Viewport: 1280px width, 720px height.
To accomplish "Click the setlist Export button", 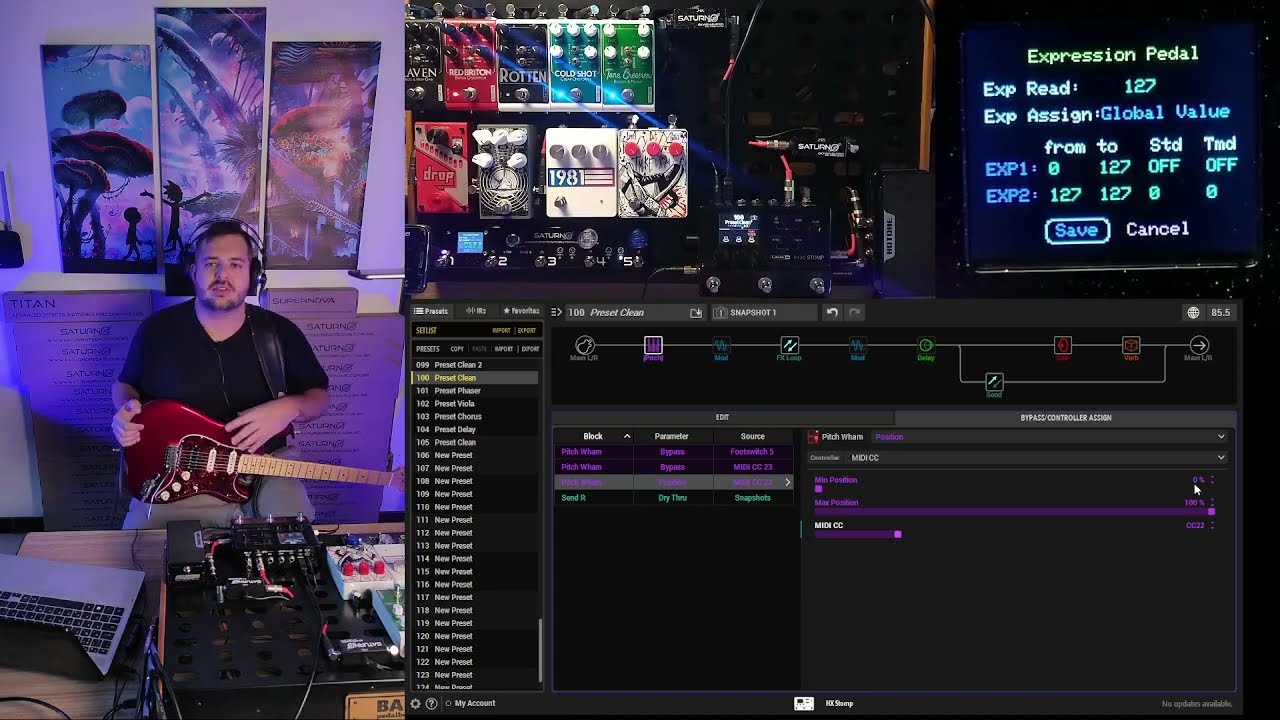I will [527, 331].
